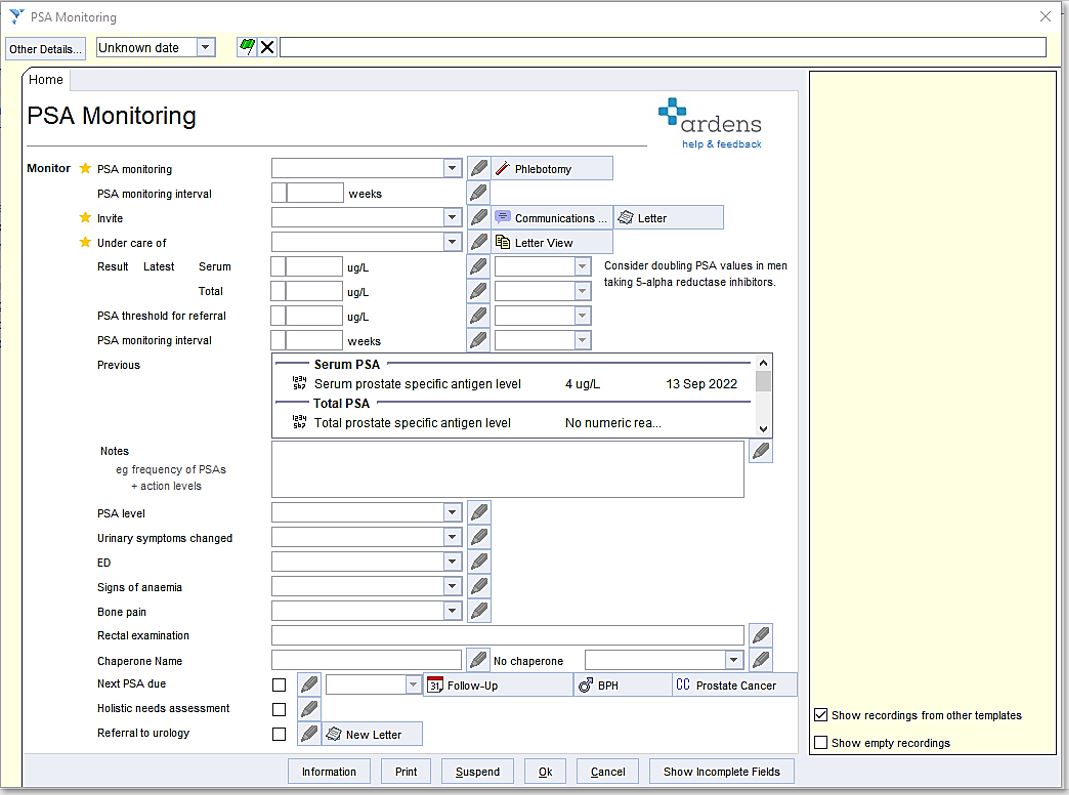
Task: Click the pencil icon on Under care of row
Action: (x=479, y=242)
